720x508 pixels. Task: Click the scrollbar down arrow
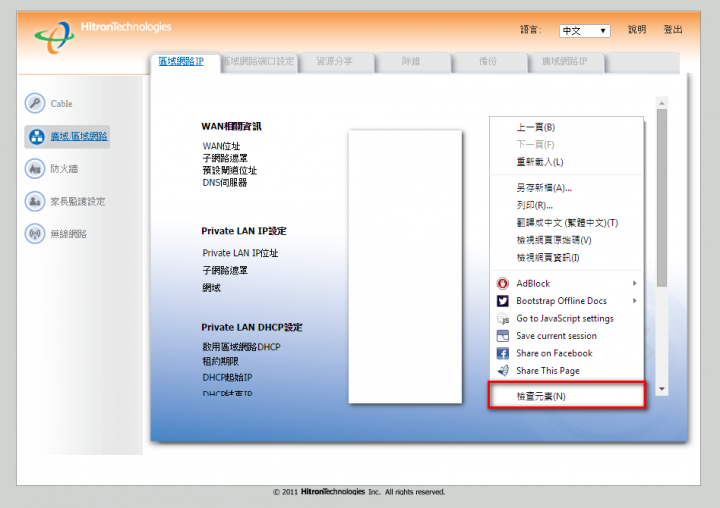click(x=662, y=389)
